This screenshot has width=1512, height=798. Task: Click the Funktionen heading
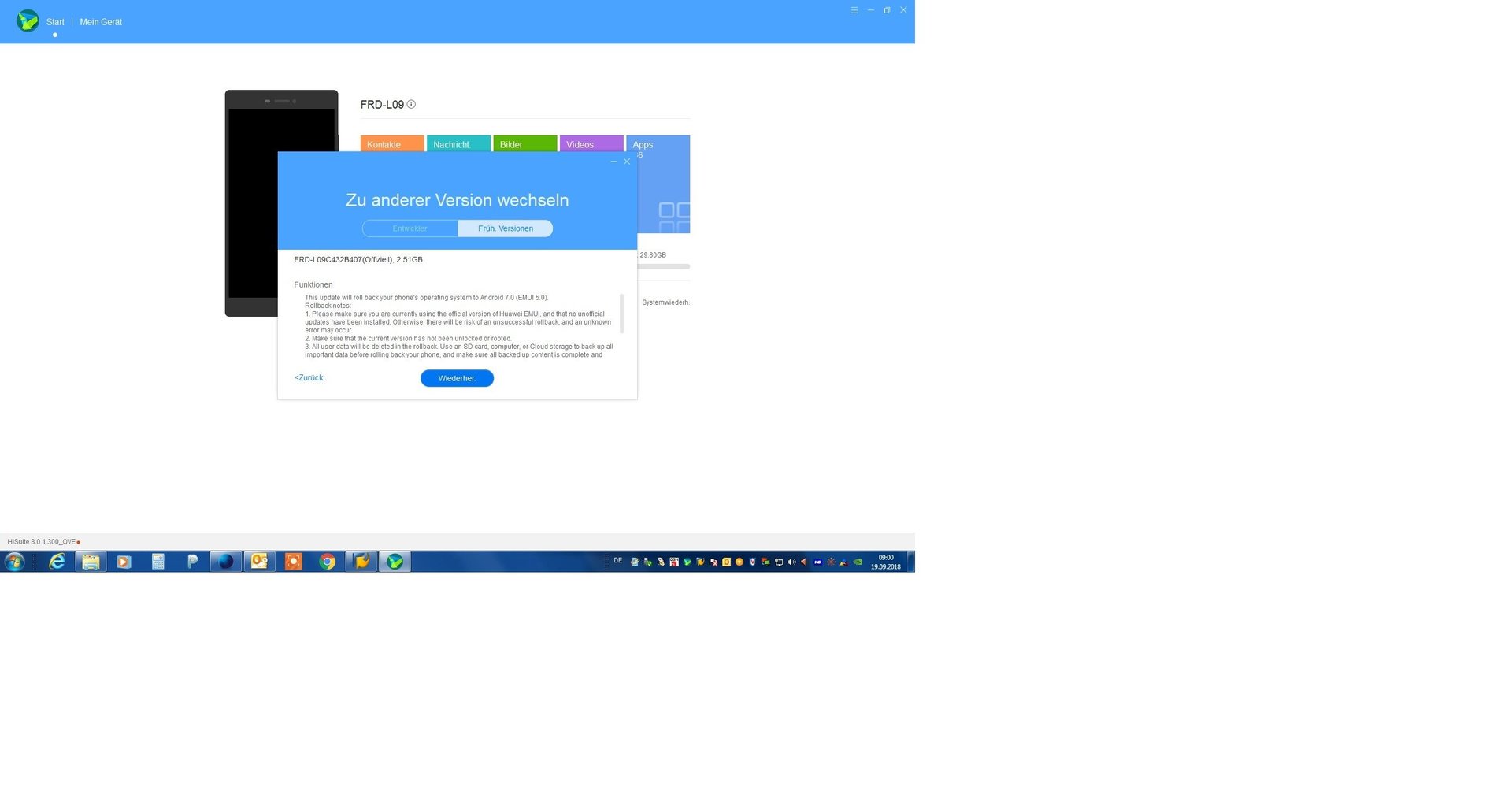[x=313, y=284]
